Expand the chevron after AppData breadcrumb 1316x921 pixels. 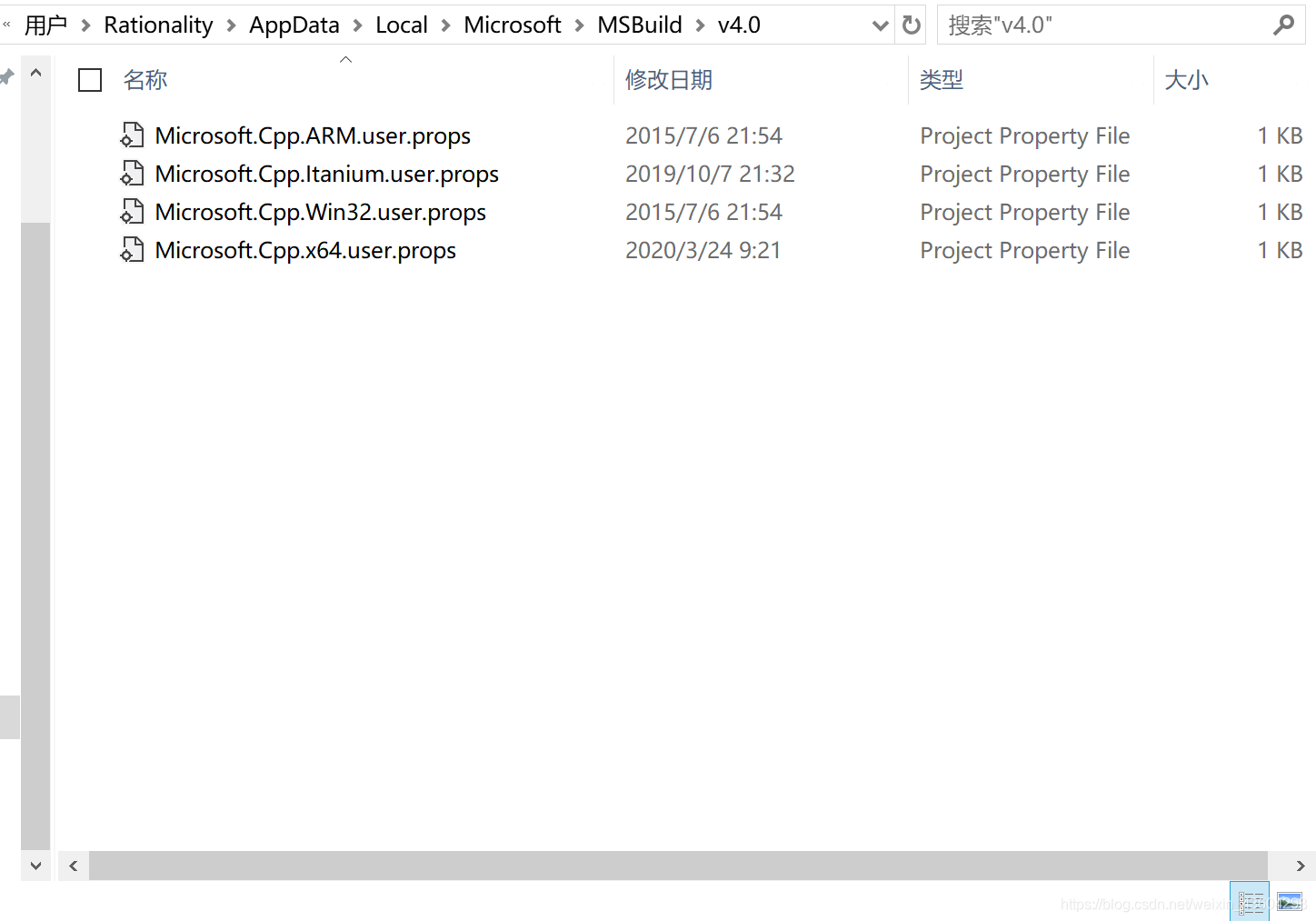pos(357,25)
